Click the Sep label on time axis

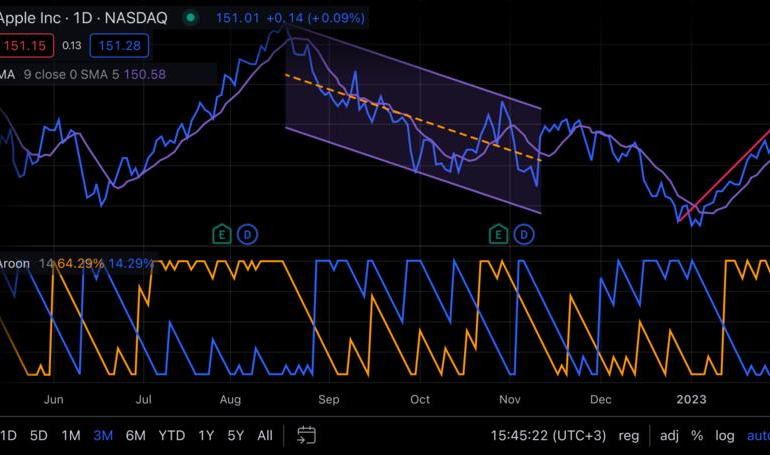coord(329,400)
